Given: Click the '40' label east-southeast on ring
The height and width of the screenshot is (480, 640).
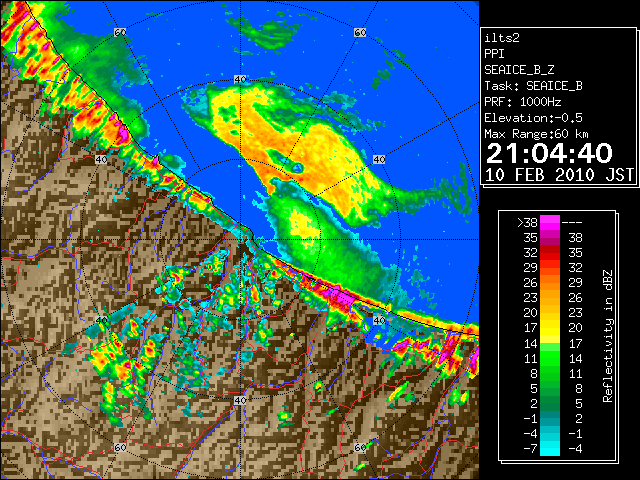Looking at the screenshot, I should (x=379, y=320).
